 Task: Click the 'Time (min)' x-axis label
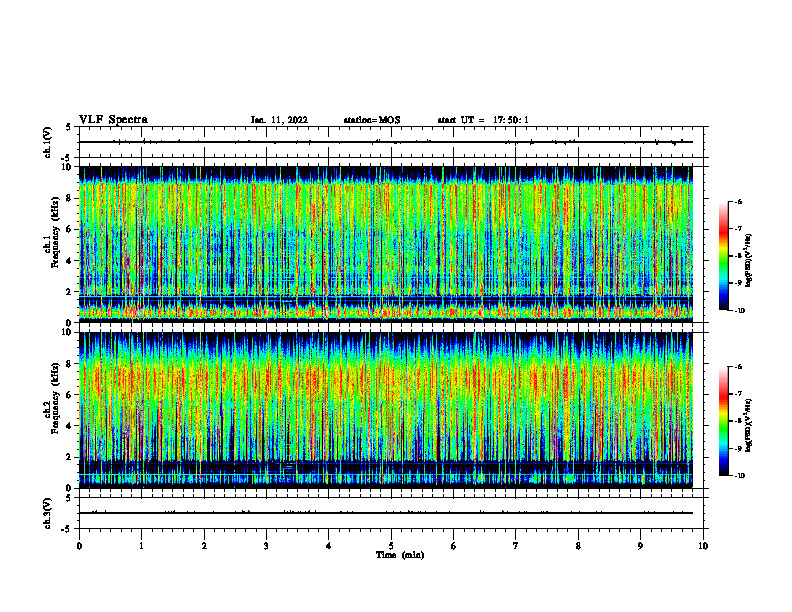[400, 555]
